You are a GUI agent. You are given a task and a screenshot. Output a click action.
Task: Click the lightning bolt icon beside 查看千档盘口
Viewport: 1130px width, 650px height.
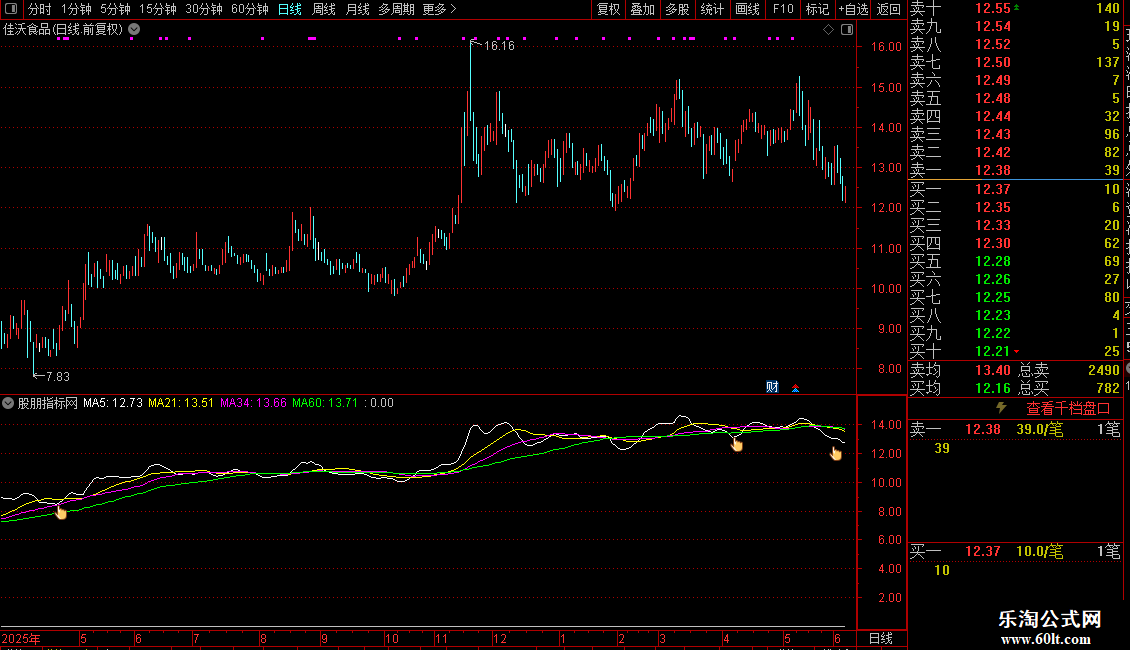[x=1001, y=408]
